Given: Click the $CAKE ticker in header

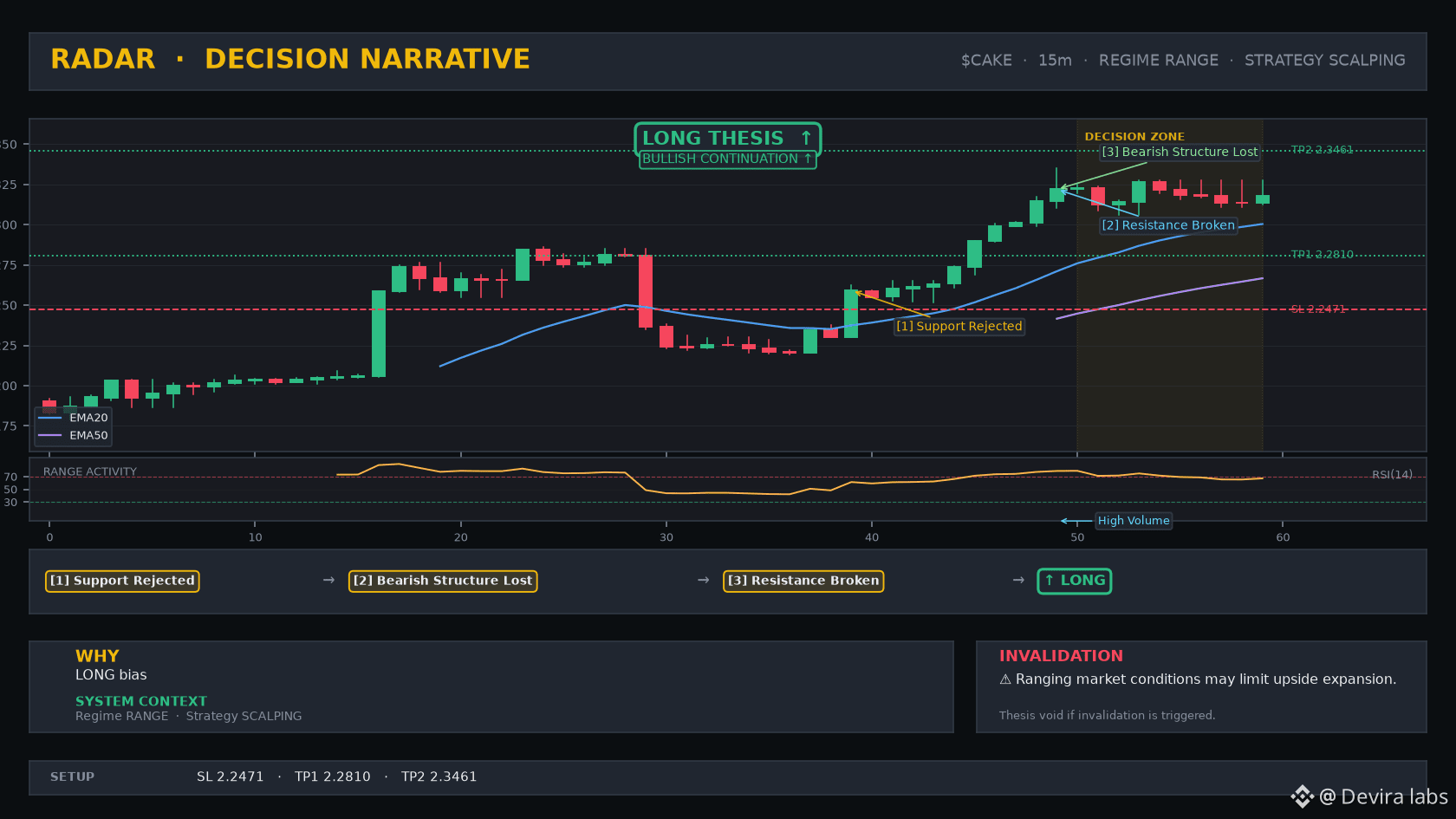Looking at the screenshot, I should (x=986, y=61).
